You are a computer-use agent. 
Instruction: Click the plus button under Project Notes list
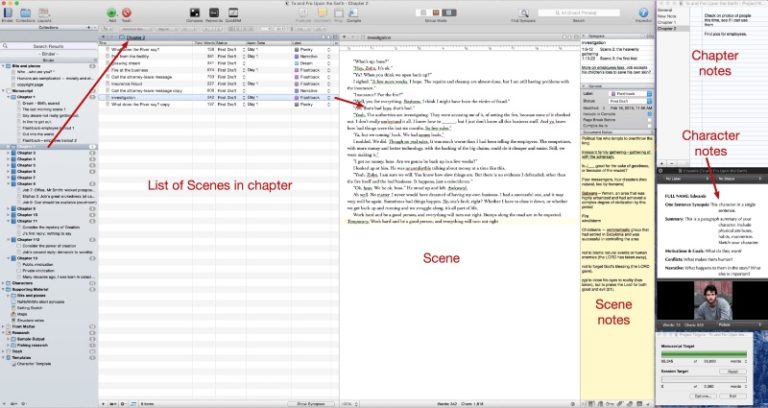(x=662, y=163)
